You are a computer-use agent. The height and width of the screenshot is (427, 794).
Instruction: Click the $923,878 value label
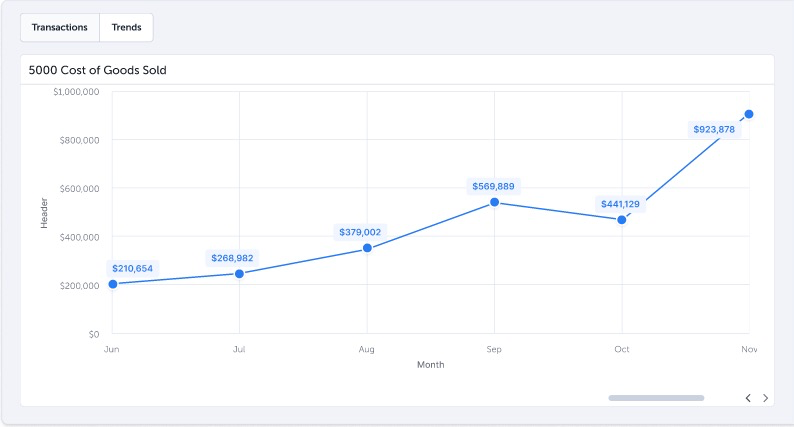tap(714, 129)
